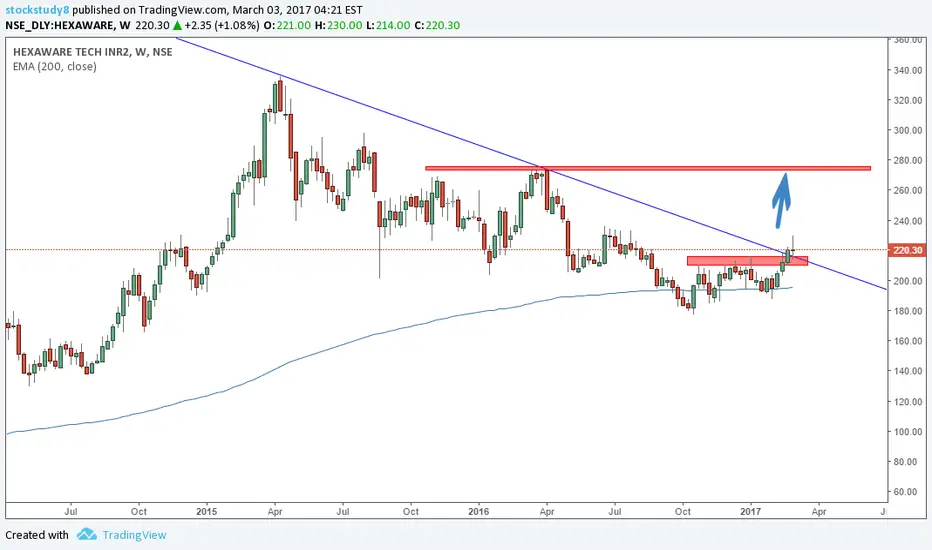Screen dimensions: 932x550
Task: Click the 320.00 price axis label
Action: click(x=908, y=100)
